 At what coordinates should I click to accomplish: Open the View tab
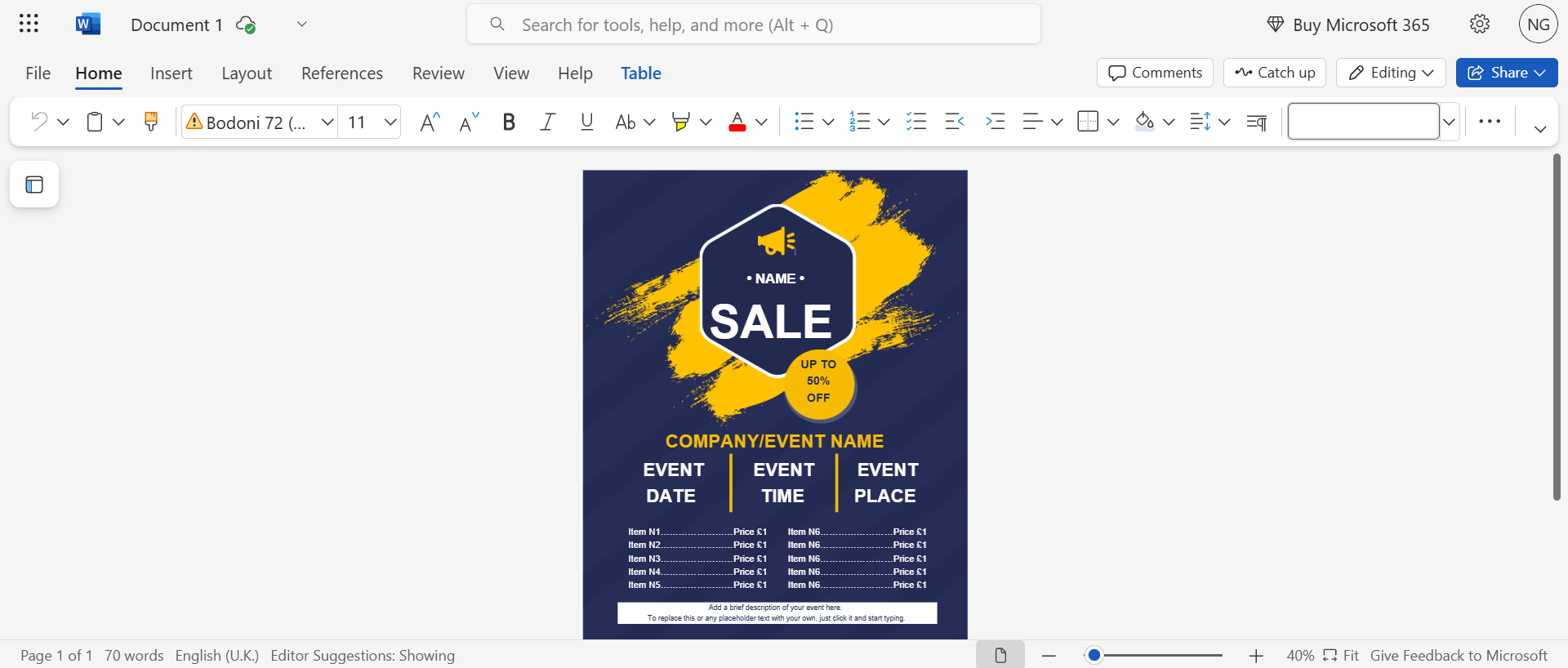pos(511,73)
